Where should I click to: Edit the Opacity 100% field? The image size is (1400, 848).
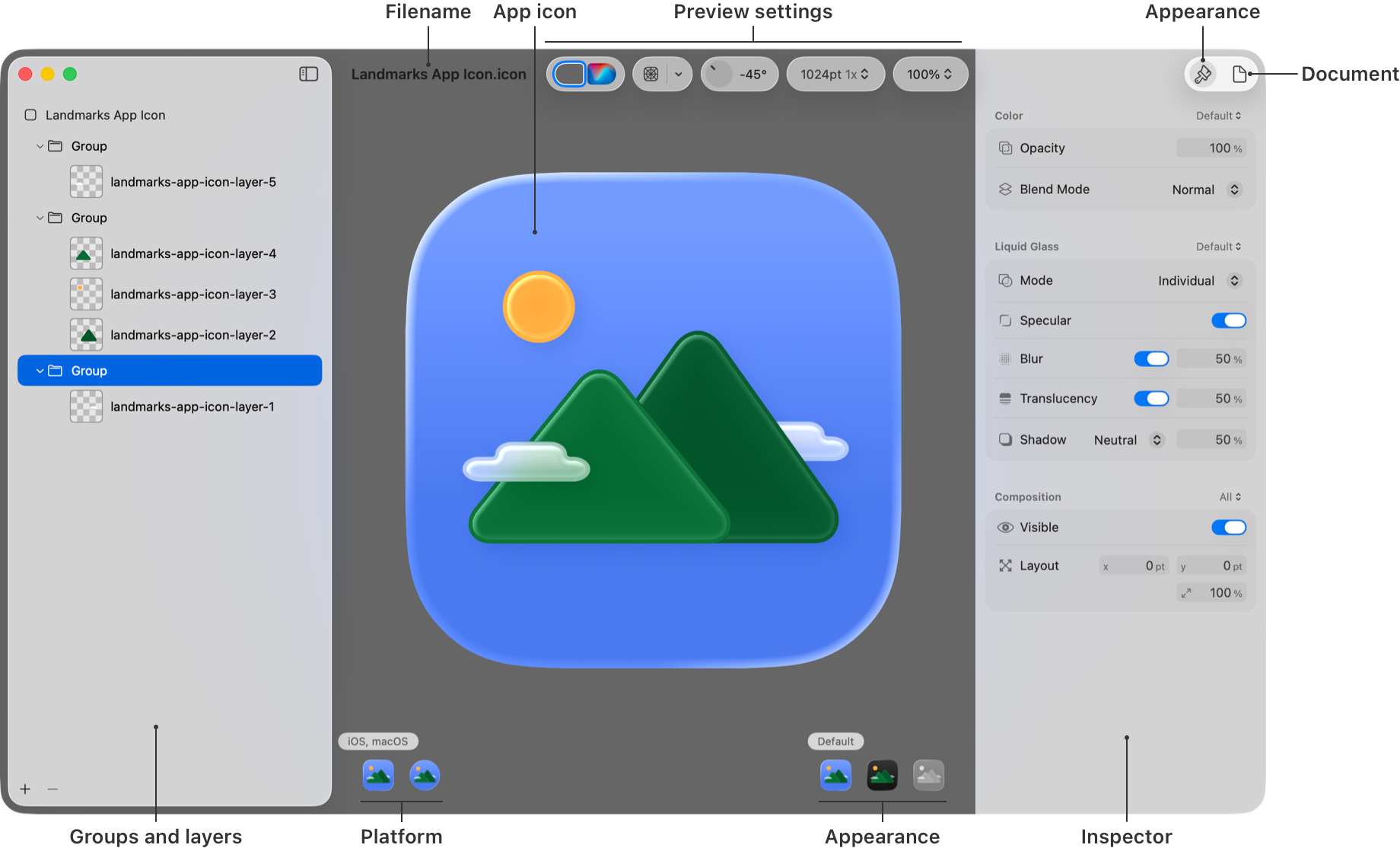[x=1211, y=148]
